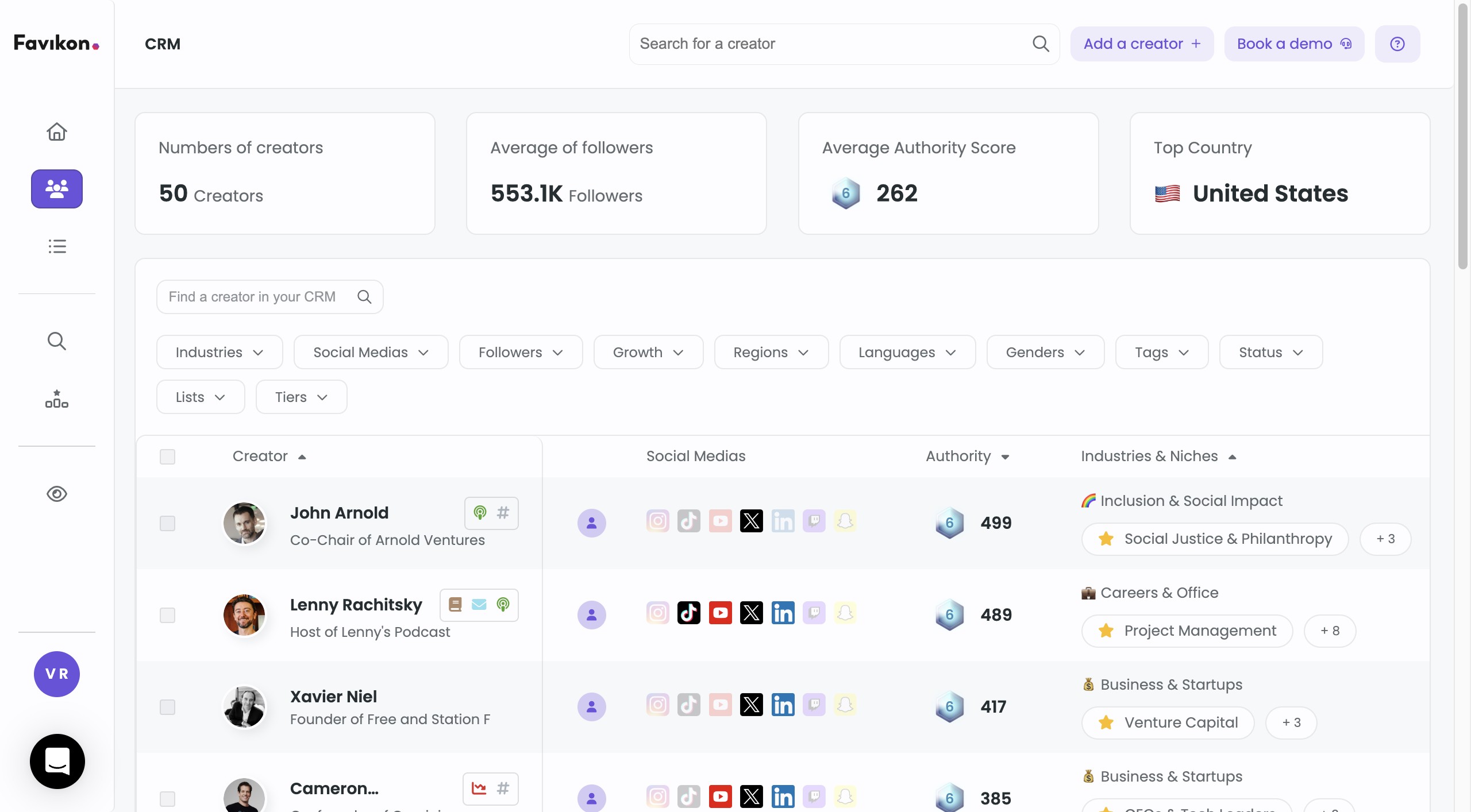Open the chat messenger bubble icon

[x=57, y=761]
